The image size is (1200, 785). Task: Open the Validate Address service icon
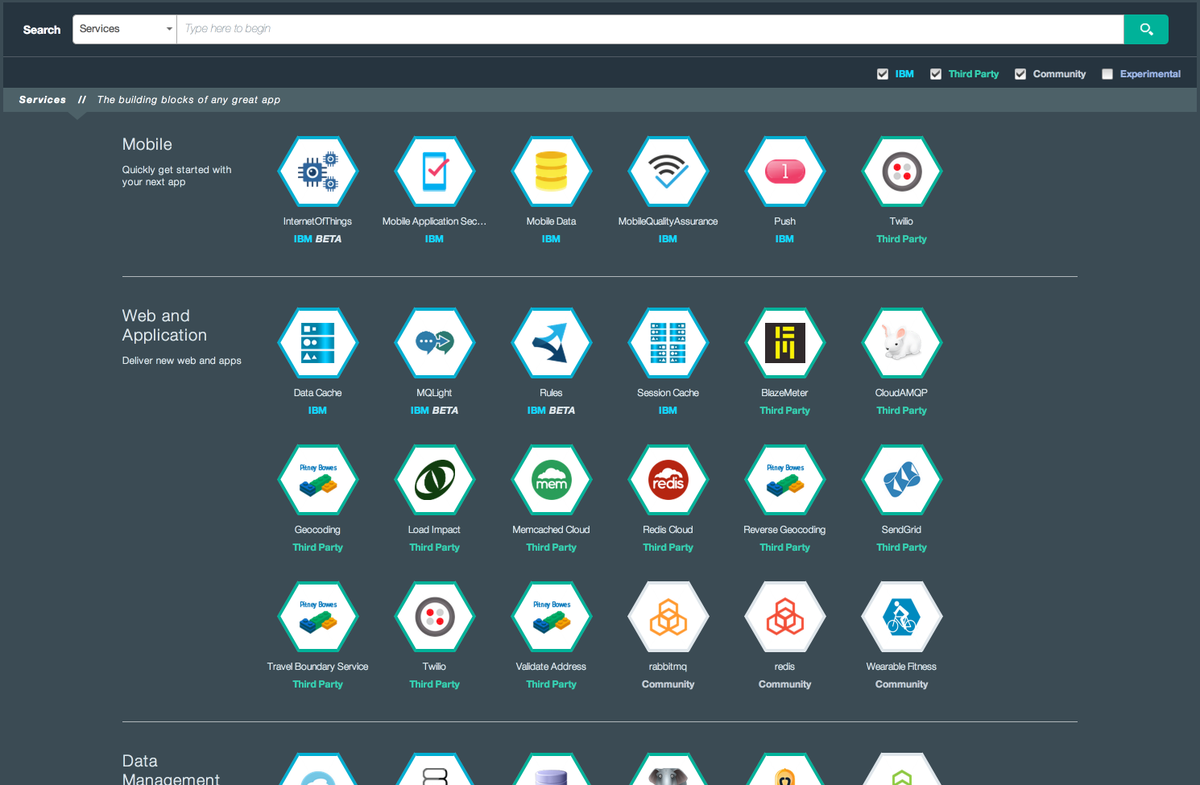(551, 617)
